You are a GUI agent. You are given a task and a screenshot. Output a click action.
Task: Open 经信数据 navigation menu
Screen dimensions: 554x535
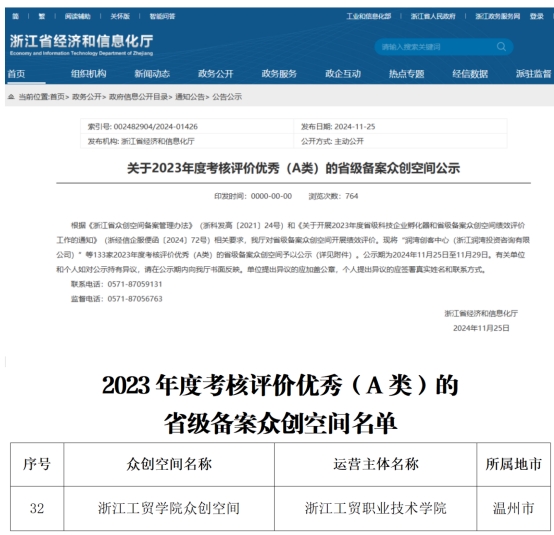tap(470, 74)
